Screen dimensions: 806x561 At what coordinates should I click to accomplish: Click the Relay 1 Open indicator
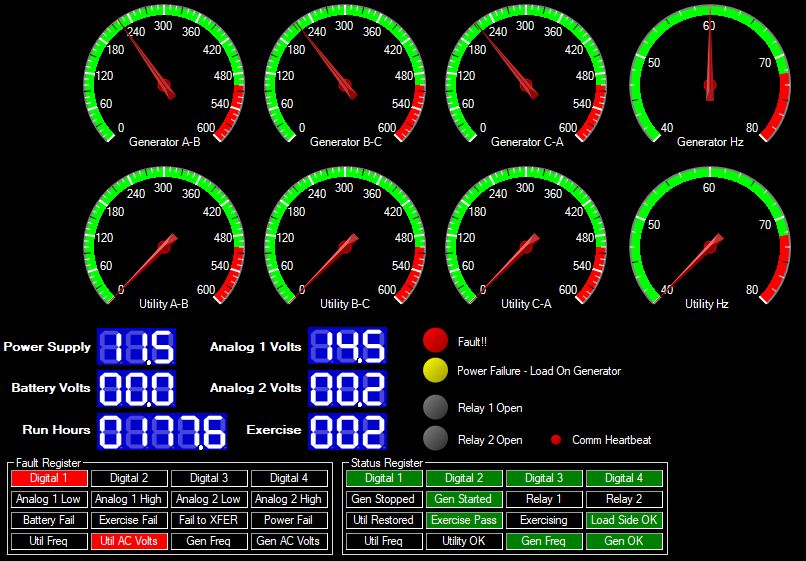(436, 408)
